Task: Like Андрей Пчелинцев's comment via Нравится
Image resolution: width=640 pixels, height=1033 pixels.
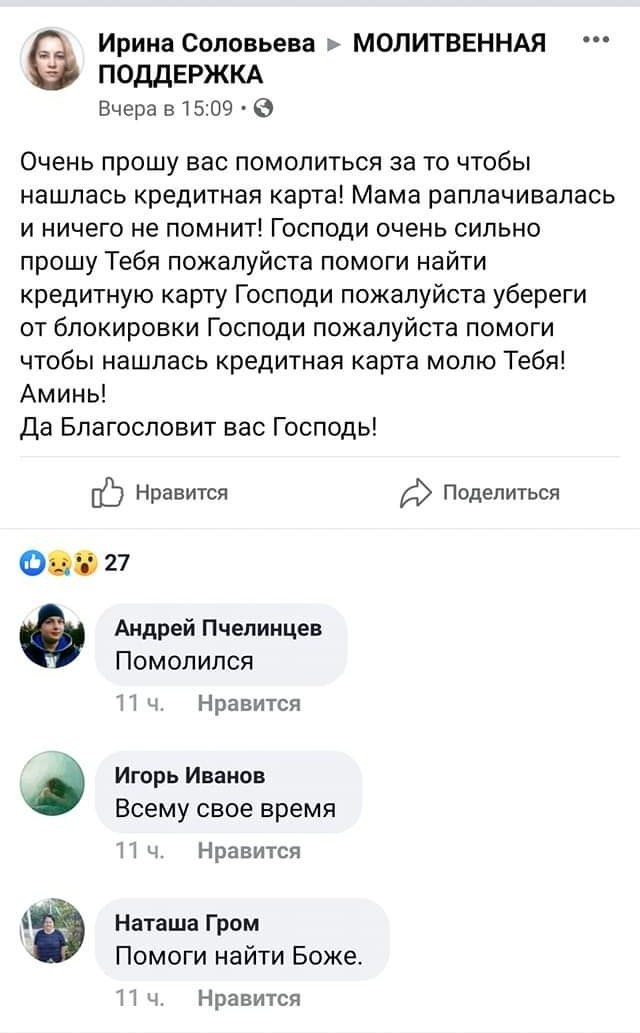Action: pyautogui.click(x=249, y=704)
